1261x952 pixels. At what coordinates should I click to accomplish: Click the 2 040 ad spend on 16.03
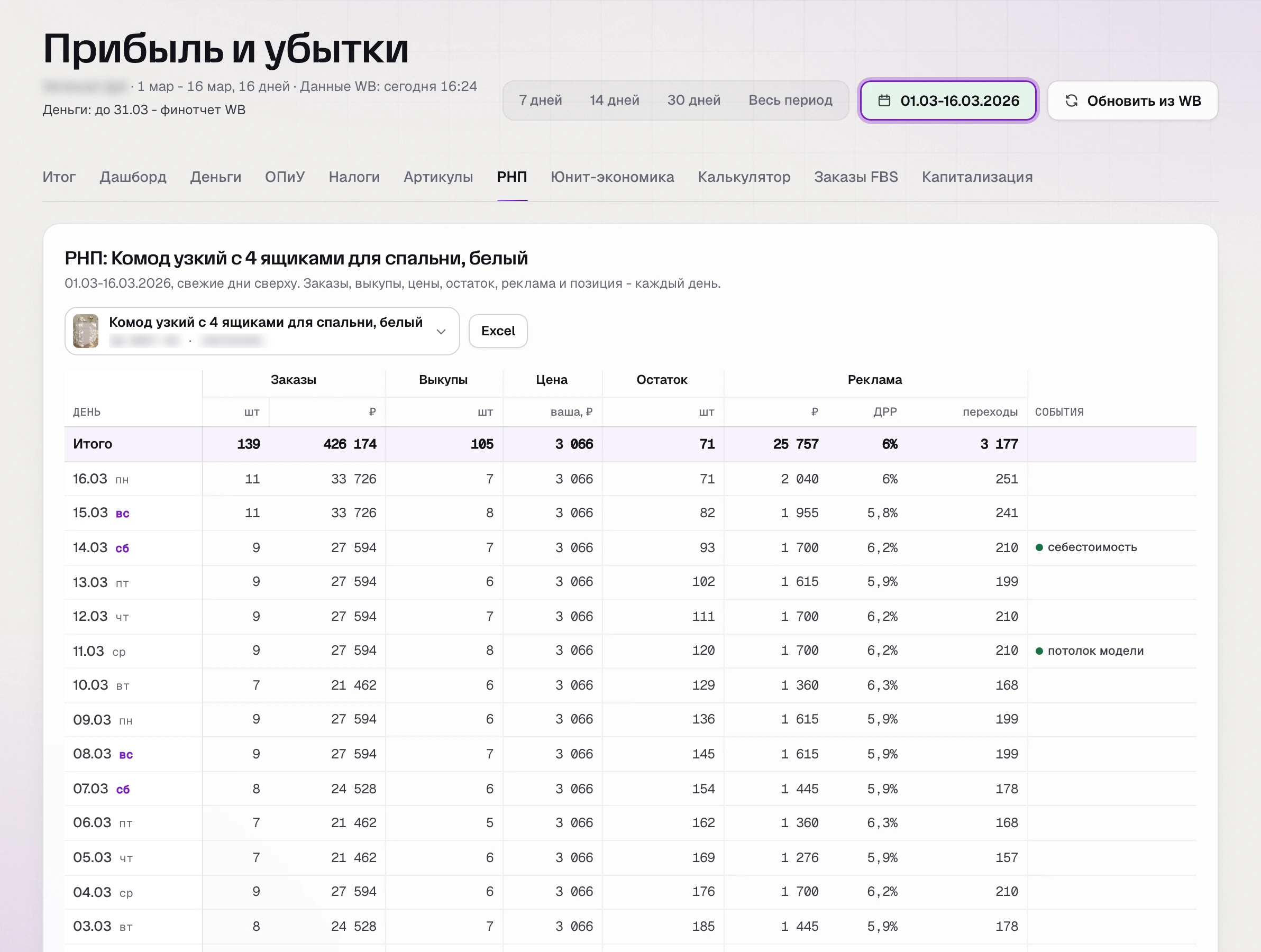pyautogui.click(x=799, y=479)
